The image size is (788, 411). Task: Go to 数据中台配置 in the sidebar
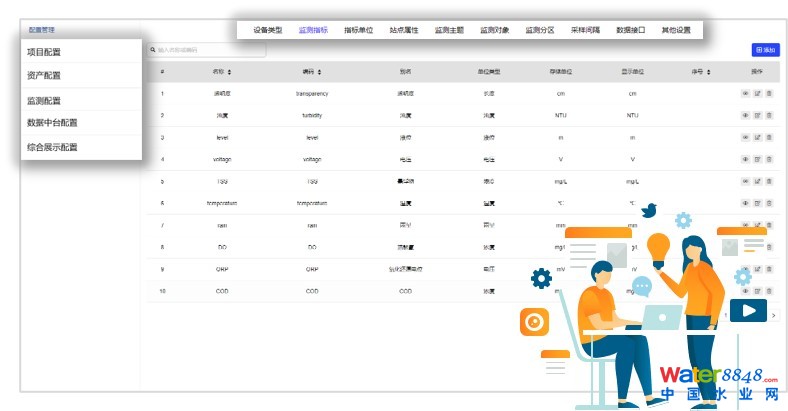pyautogui.click(x=52, y=123)
